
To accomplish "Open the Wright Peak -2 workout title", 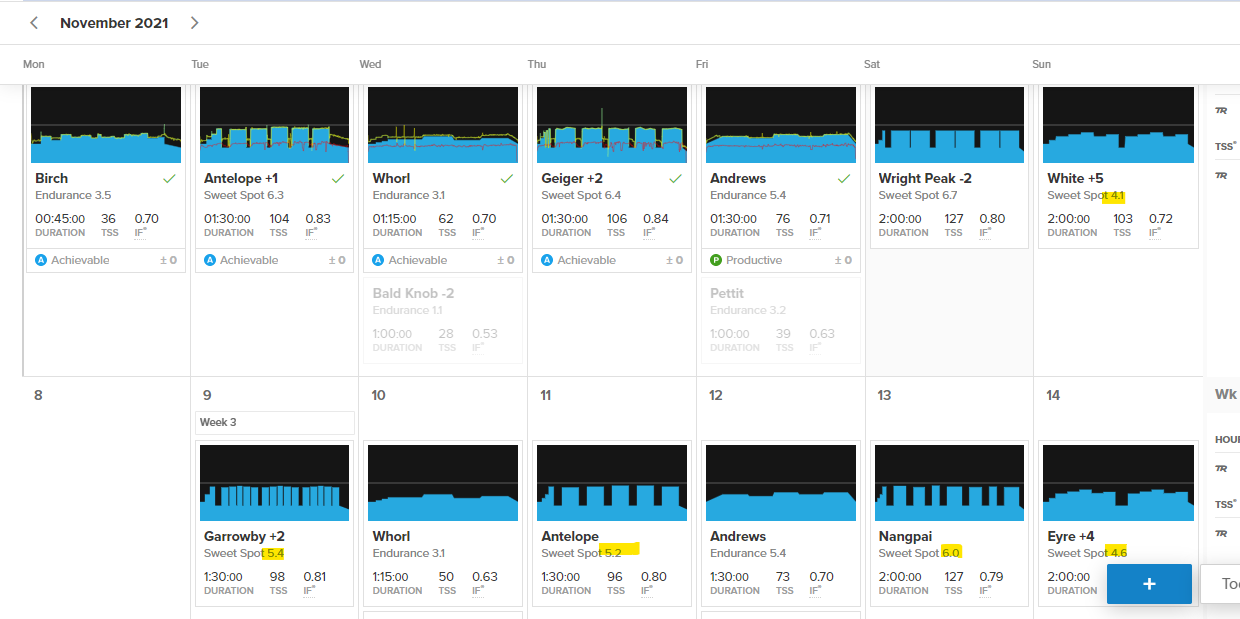I will (x=925, y=178).
